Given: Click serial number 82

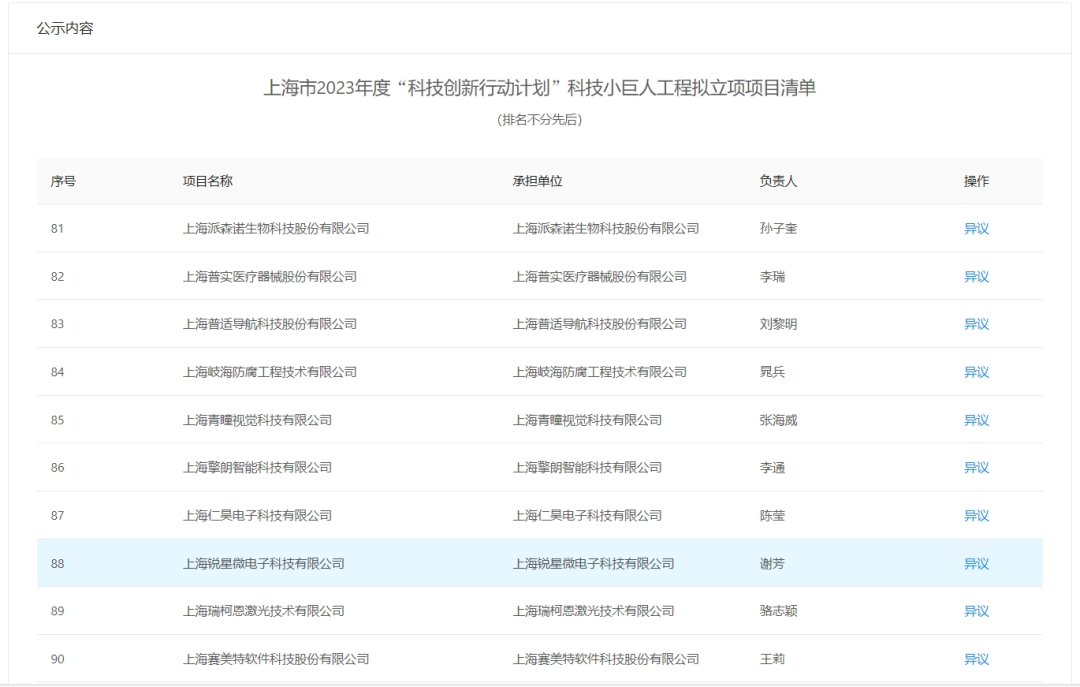Looking at the screenshot, I should coord(57,277).
